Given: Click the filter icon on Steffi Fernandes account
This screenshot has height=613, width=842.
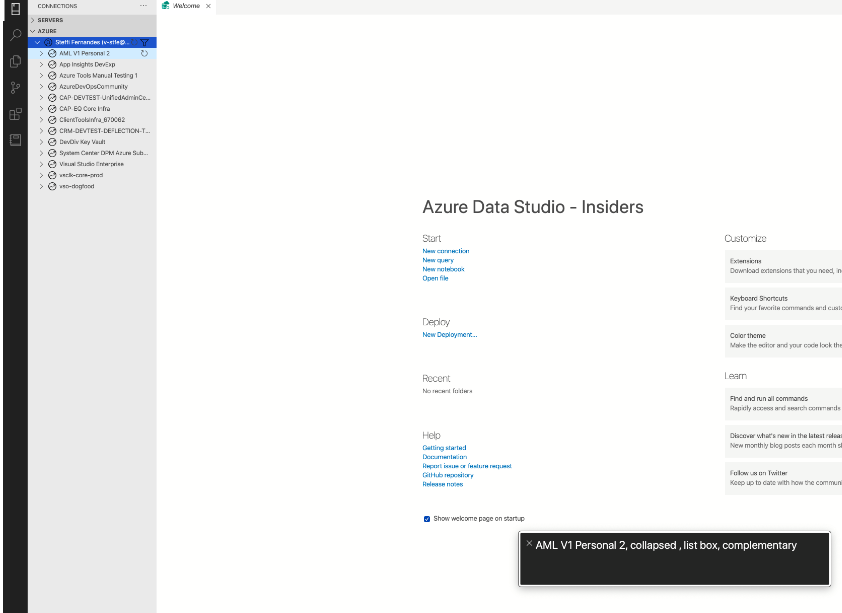Looking at the screenshot, I should 144,42.
